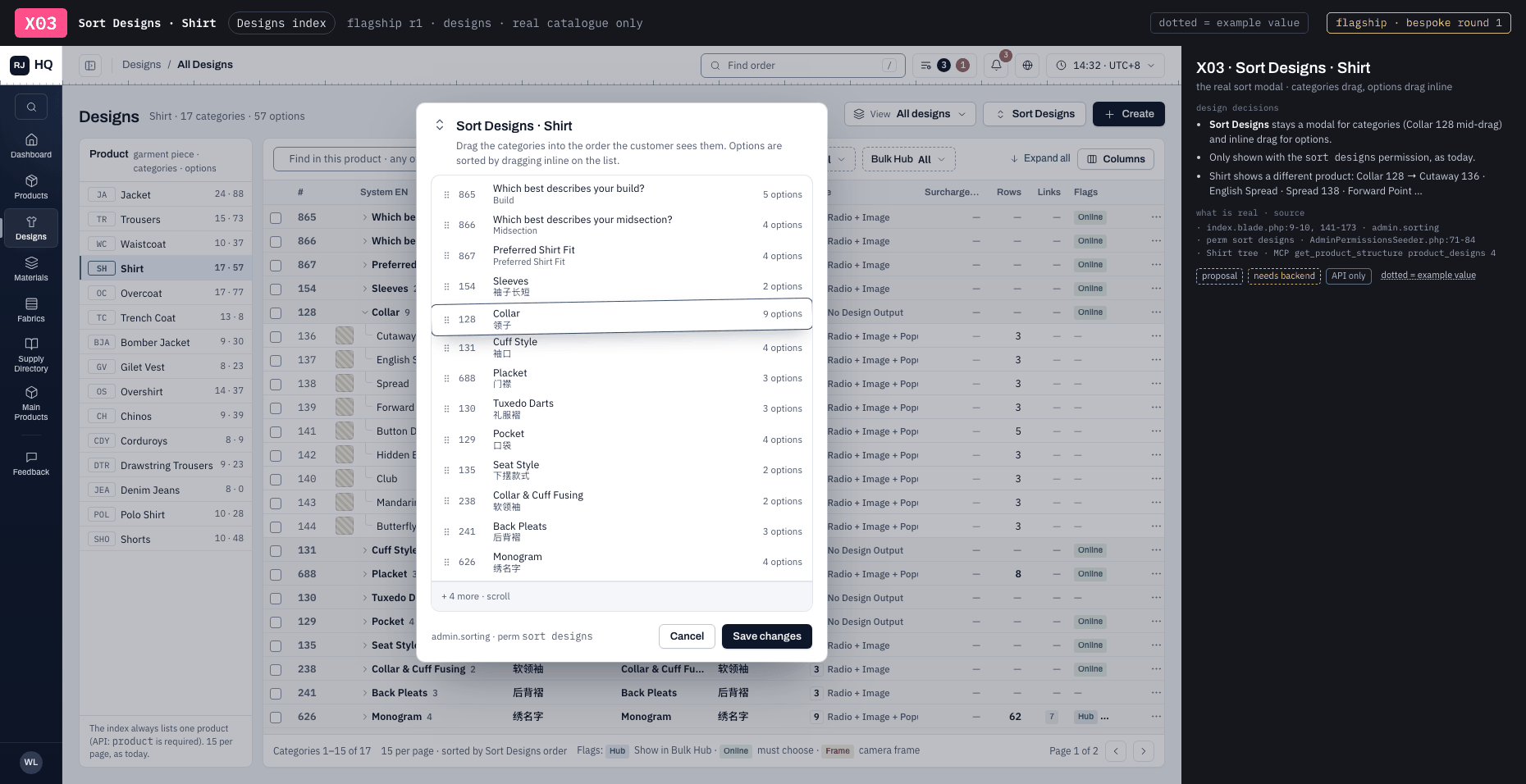Tick checkbox for row 136
The image size is (1526, 784).
point(276,337)
